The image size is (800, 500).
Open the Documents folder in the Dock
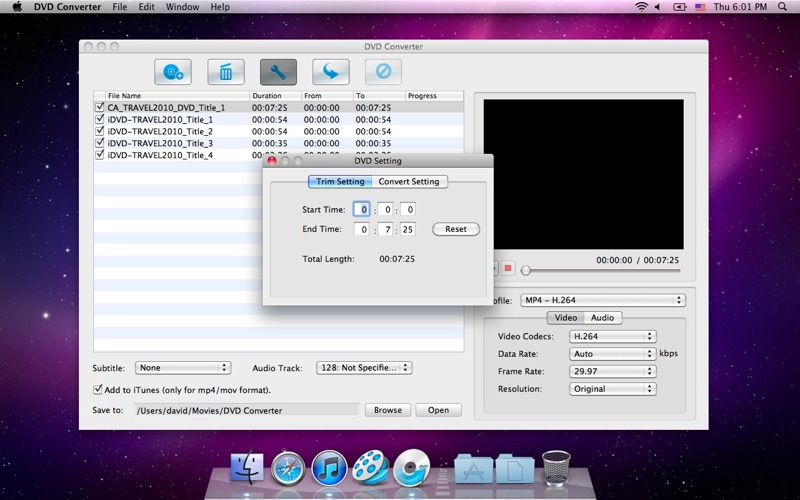point(515,469)
